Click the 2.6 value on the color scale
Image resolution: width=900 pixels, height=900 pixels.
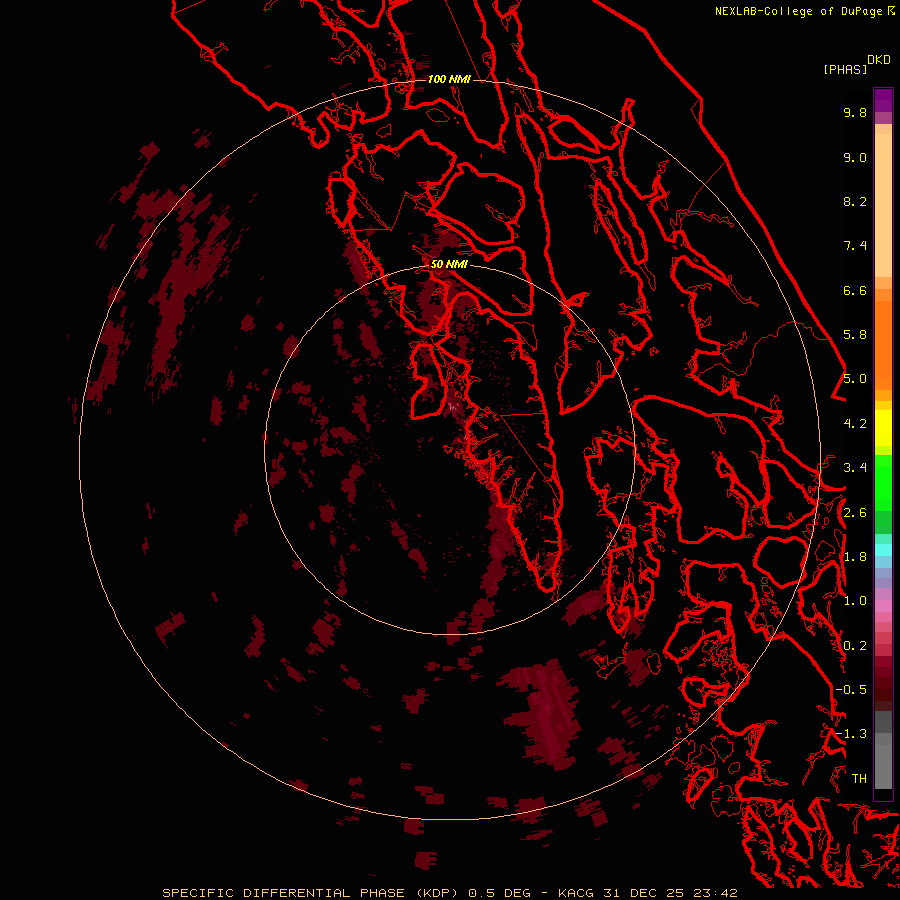[x=855, y=513]
